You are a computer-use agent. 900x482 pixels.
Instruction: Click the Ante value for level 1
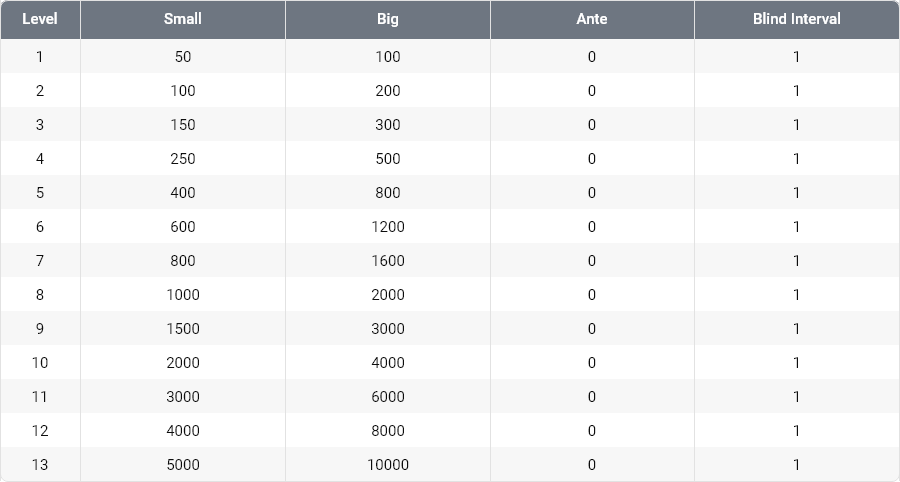tap(592, 57)
